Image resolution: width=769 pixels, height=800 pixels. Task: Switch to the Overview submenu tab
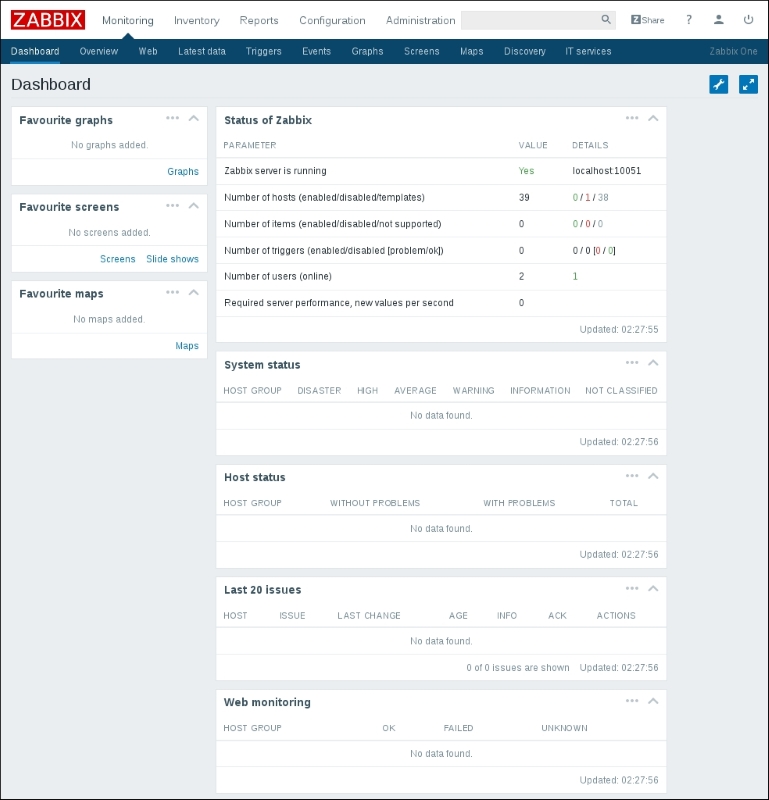point(98,51)
